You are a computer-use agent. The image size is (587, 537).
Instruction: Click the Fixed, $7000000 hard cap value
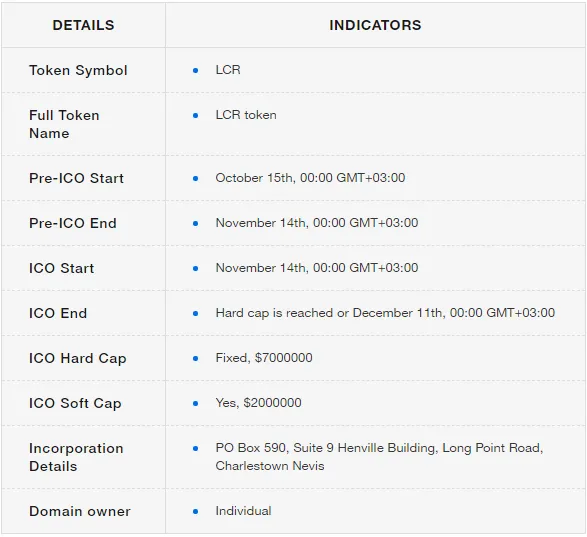point(264,358)
